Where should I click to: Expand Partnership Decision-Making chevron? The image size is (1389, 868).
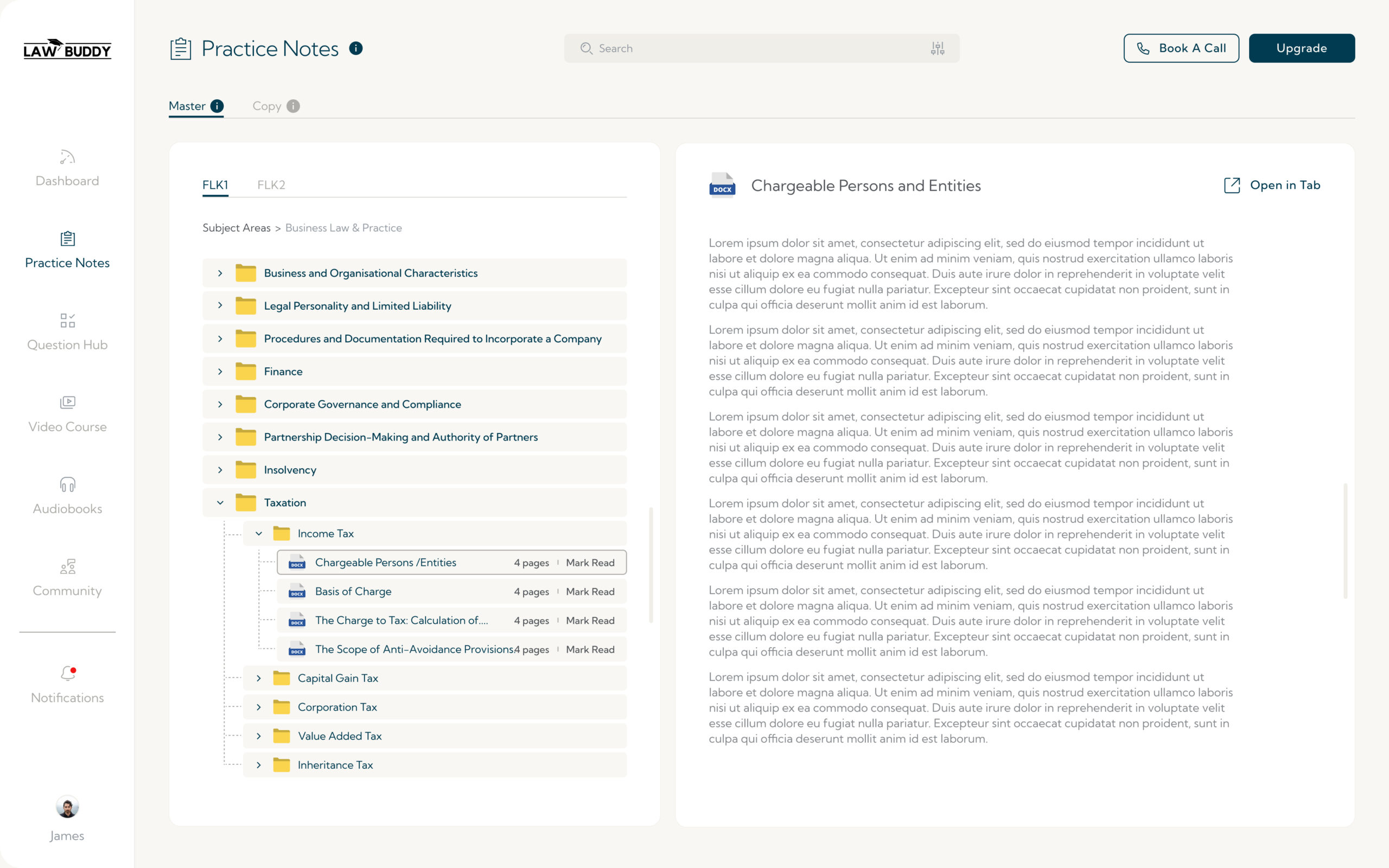220,437
